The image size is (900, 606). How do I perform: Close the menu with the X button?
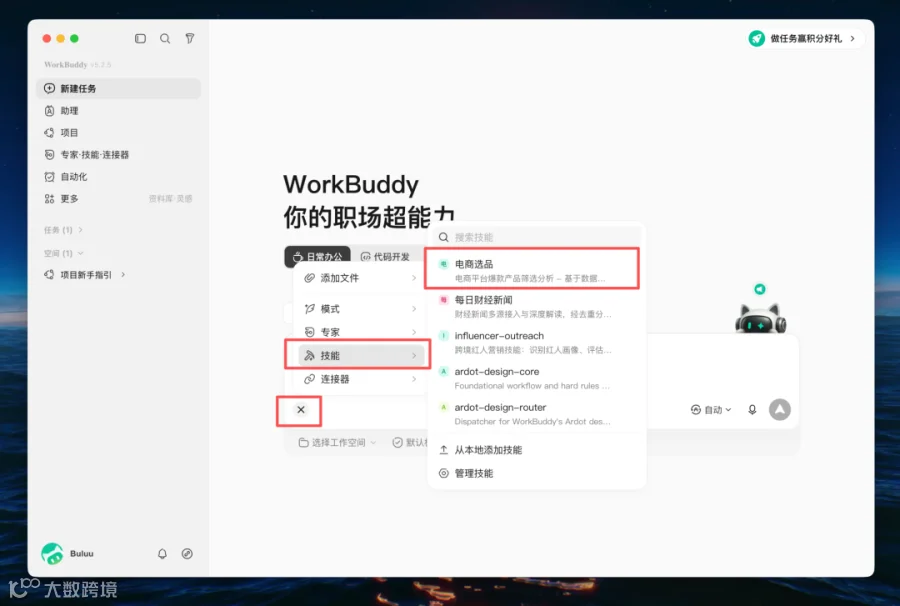tap(301, 410)
